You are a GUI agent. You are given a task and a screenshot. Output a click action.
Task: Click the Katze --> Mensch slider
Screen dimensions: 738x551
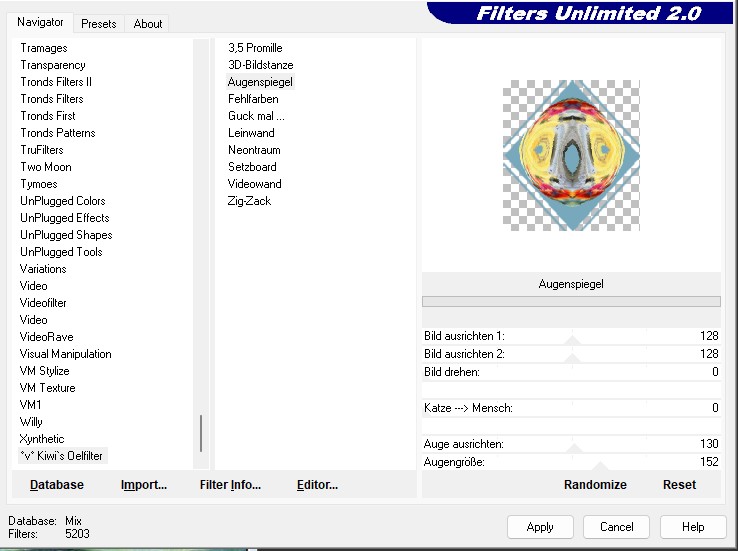[571, 407]
